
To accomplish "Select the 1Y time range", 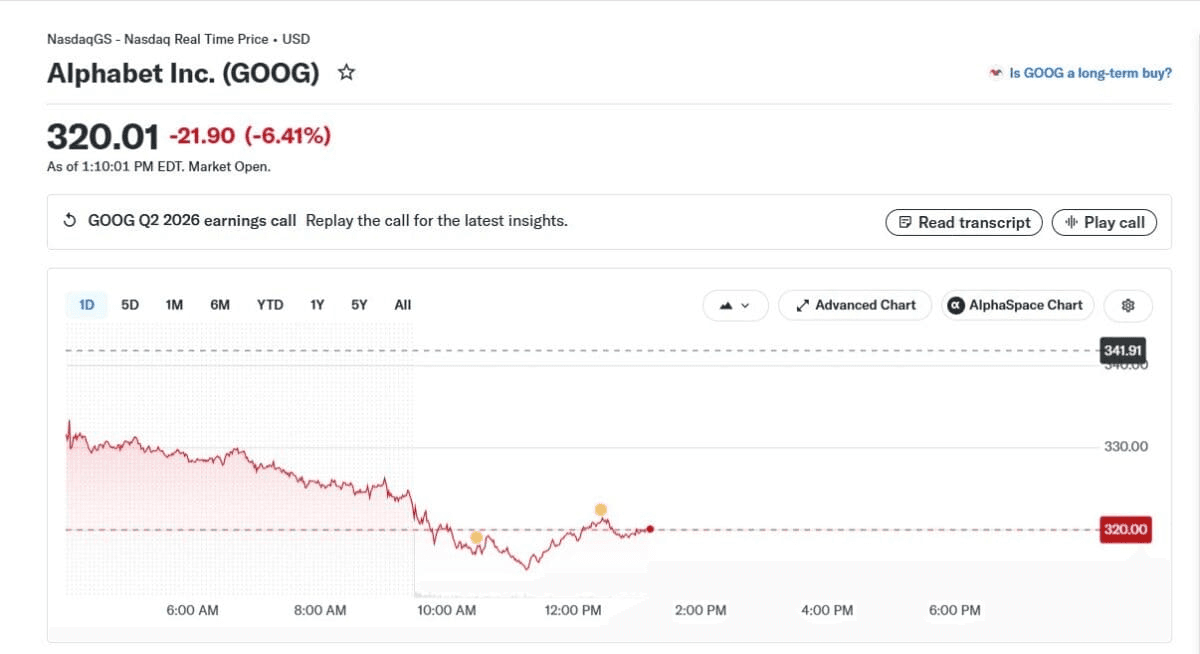I will tap(317, 305).
